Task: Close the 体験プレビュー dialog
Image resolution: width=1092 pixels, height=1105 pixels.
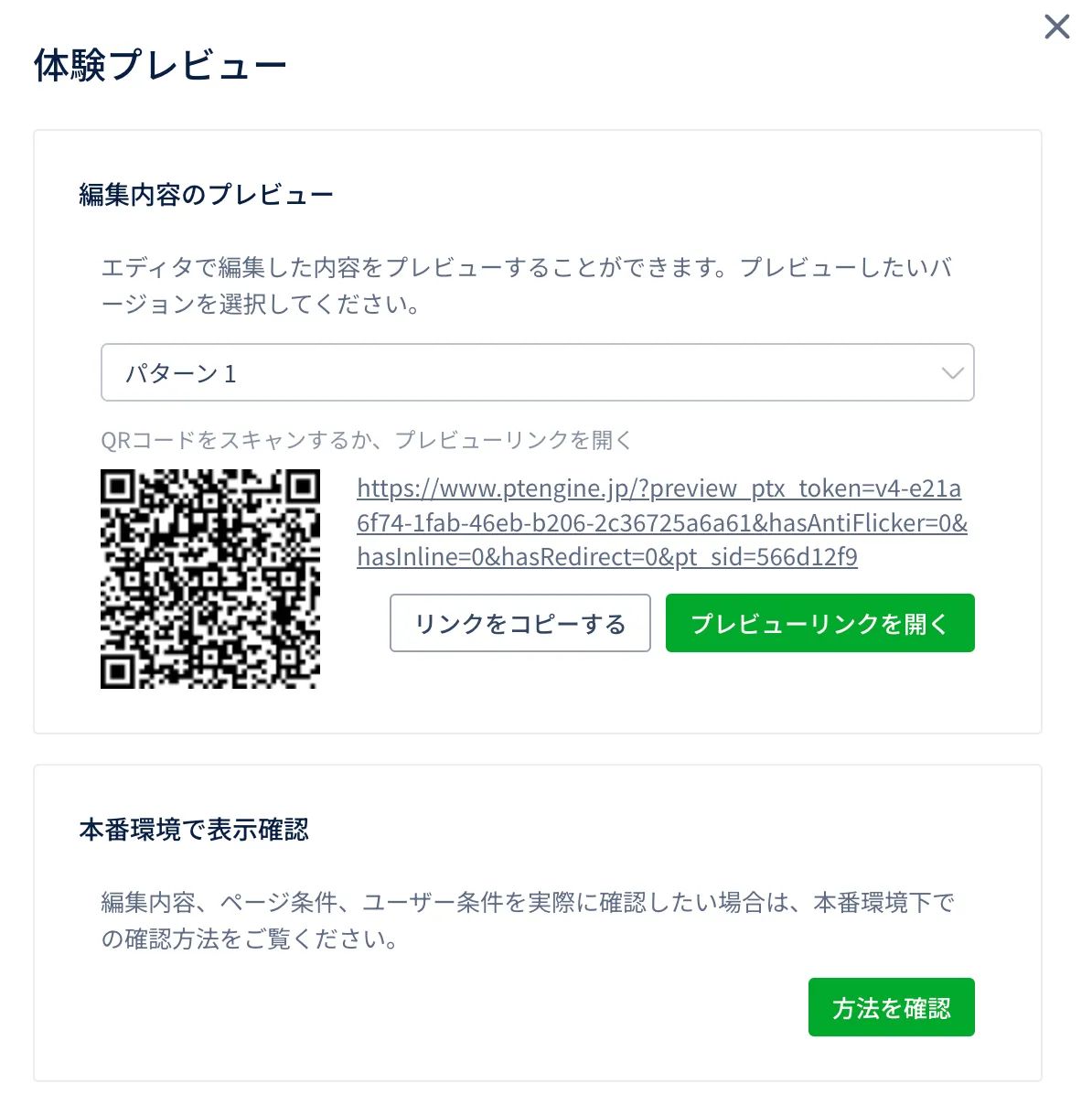Action: 1056,27
